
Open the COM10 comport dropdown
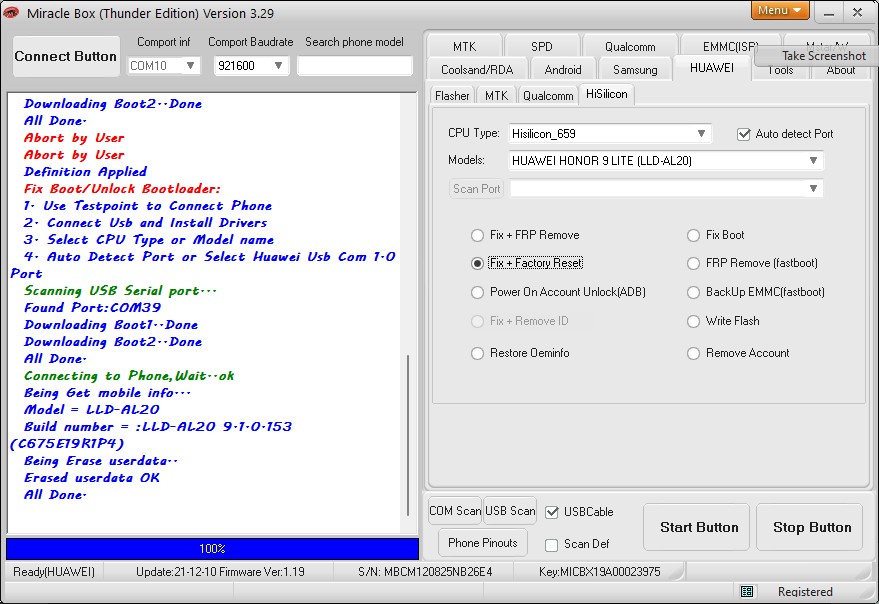pyautogui.click(x=190, y=66)
